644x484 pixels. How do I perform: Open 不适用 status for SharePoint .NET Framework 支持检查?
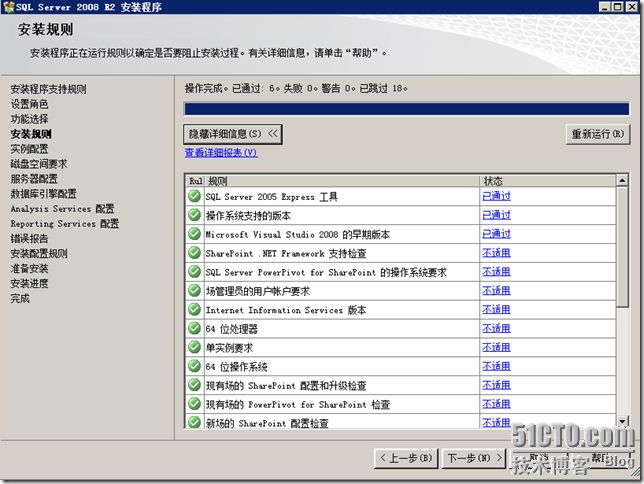(x=496, y=253)
